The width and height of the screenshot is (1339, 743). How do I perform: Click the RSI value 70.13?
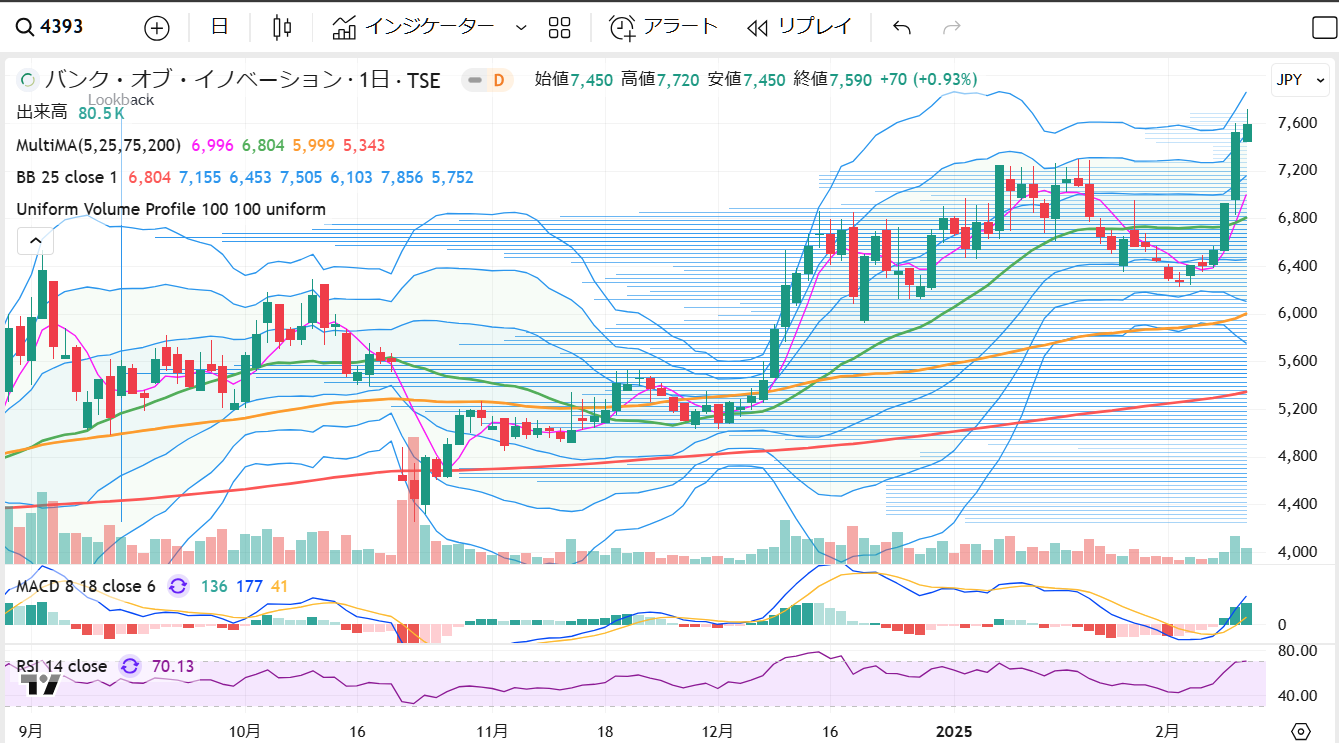173,666
